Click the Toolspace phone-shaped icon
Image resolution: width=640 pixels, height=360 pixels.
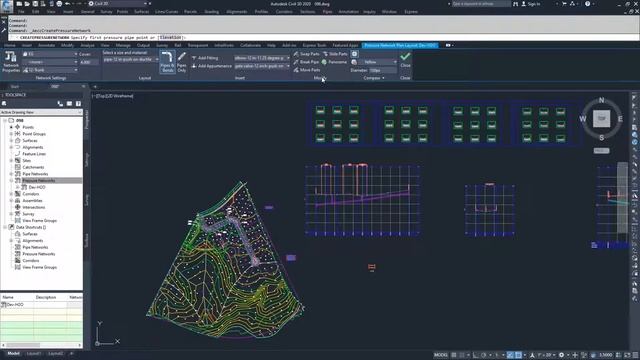(60, 104)
